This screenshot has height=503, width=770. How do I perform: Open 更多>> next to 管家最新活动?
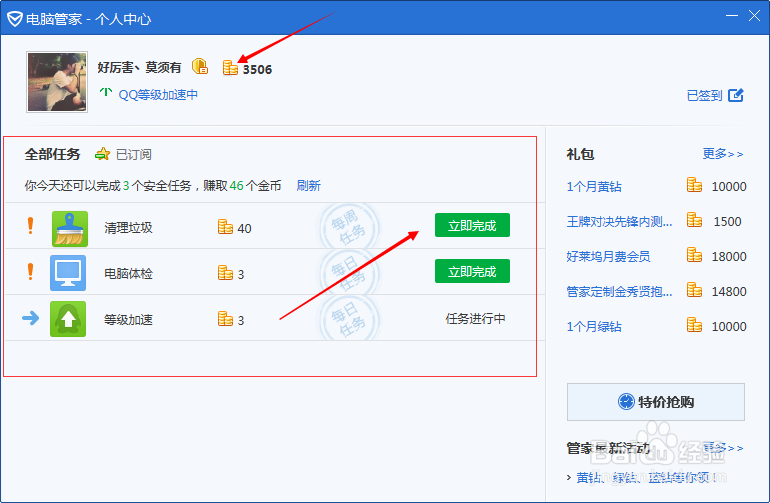coord(723,448)
